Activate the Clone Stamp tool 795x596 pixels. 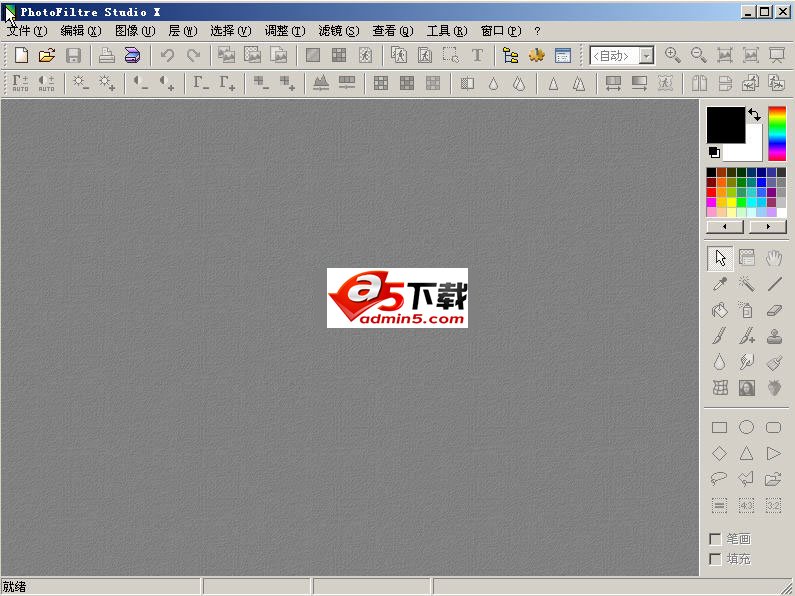pyautogui.click(x=773, y=337)
